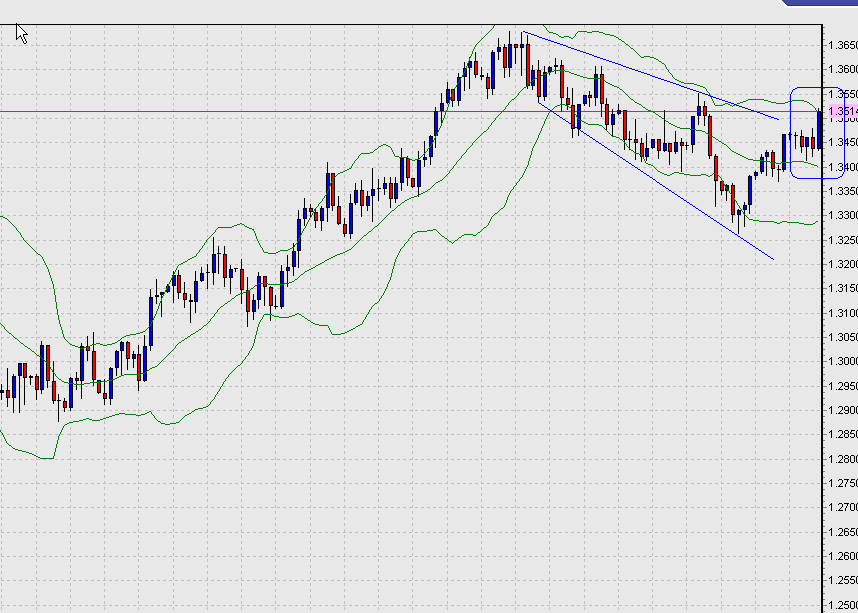Click the latest tall blue candlestick at chart edge
858x613 pixels.
click(819, 129)
